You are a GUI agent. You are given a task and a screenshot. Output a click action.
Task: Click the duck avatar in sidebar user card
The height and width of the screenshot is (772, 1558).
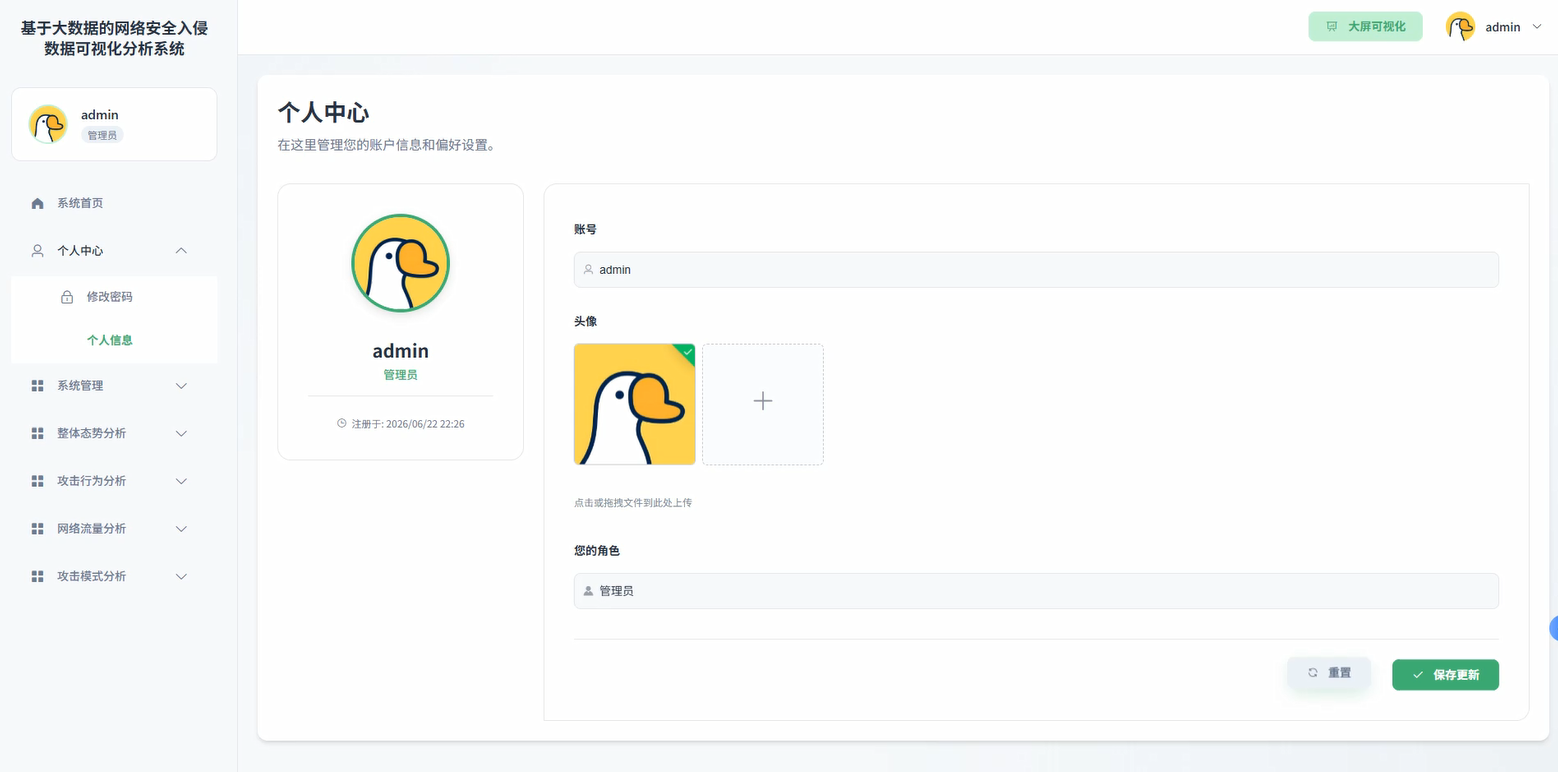tap(48, 124)
